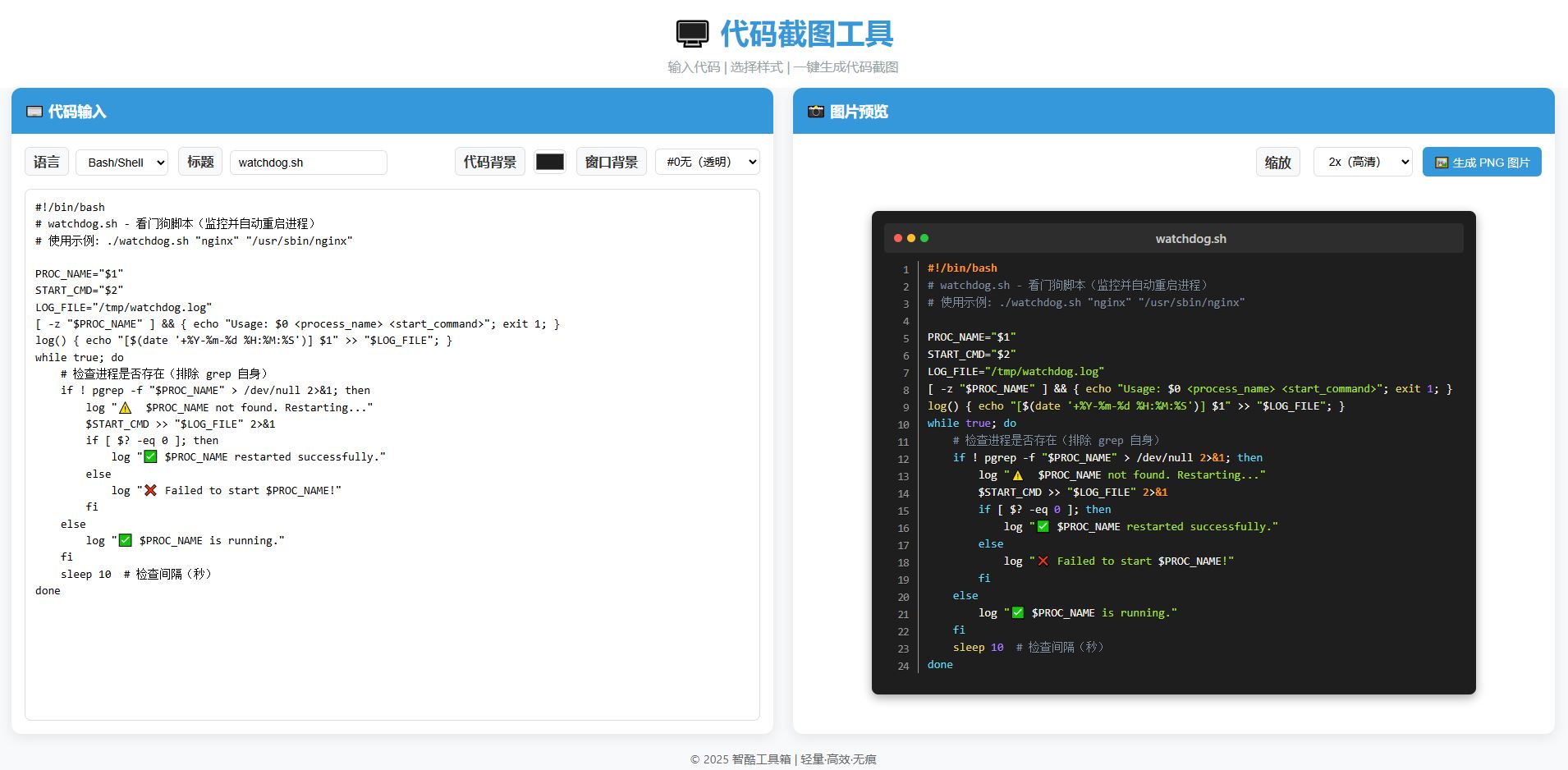This screenshot has height=770, width=1568.
Task: Click the 窗口背景 label
Action: [612, 163]
